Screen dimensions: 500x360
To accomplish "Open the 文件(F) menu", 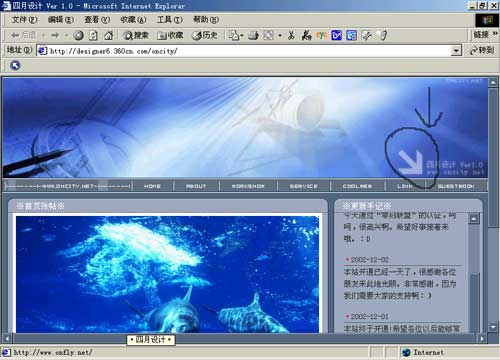I will (x=25, y=20).
